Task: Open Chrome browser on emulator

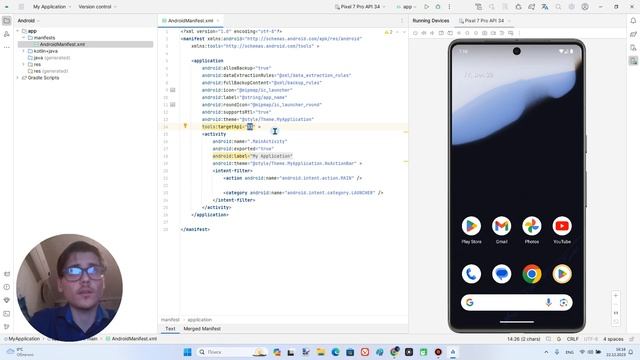Action: pyautogui.click(x=532, y=274)
